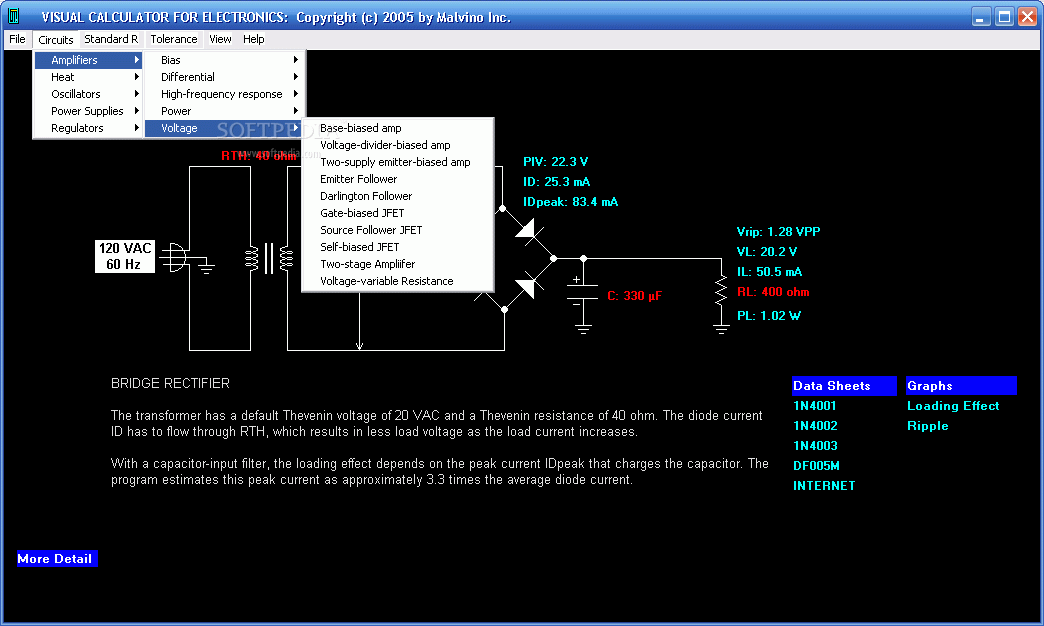The image size is (1044, 626).
Task: Expand the Power Supplies submenu
Action: (x=89, y=111)
